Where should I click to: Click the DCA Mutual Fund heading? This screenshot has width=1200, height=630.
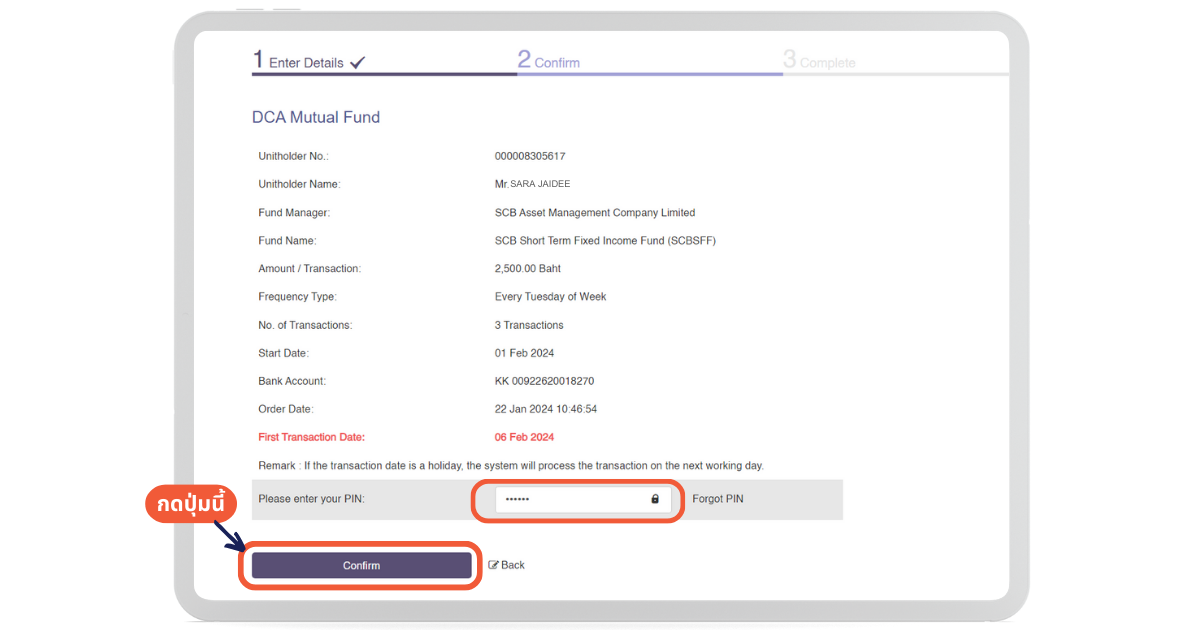[316, 117]
